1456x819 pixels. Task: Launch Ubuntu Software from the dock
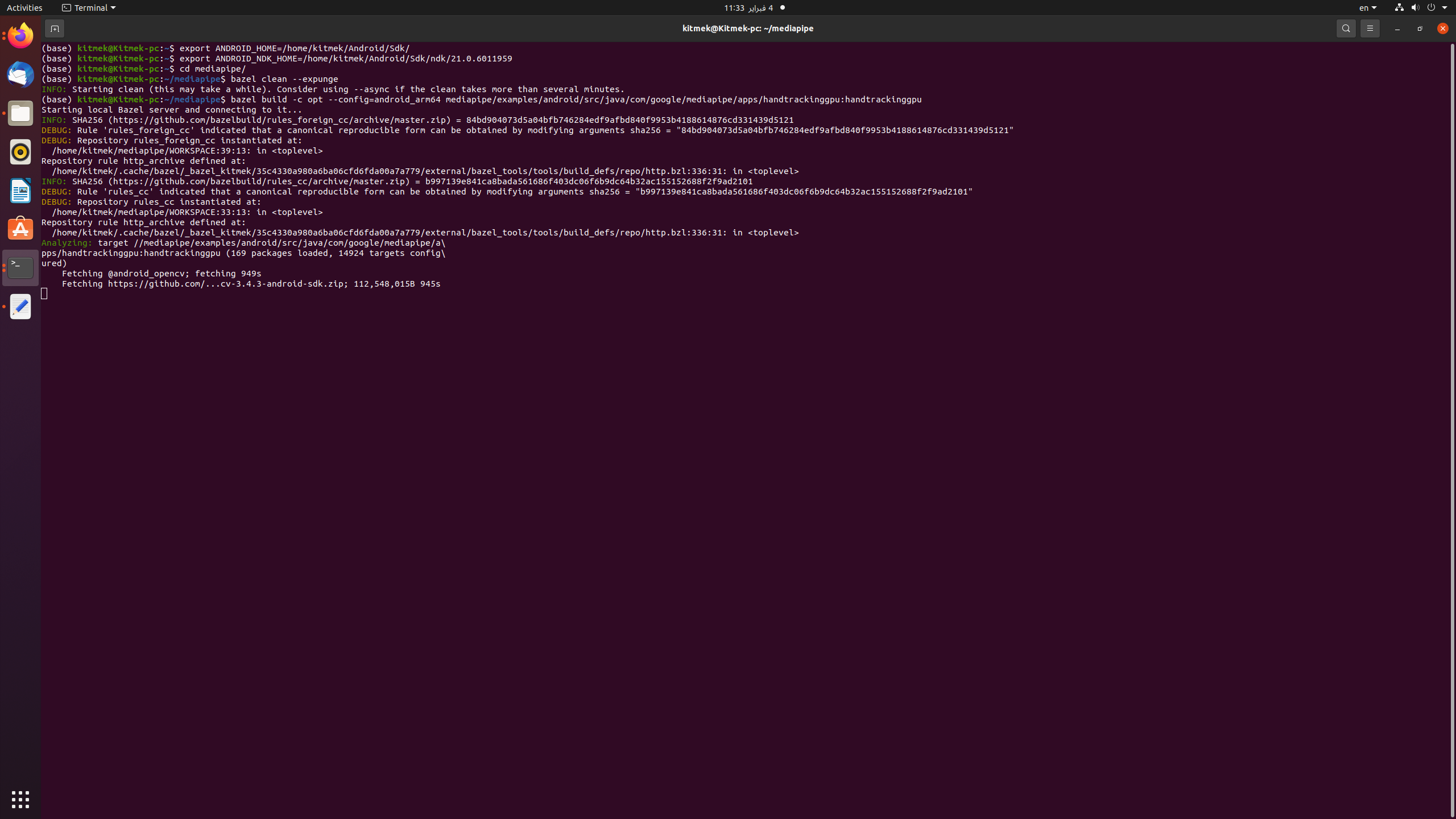coord(20,229)
